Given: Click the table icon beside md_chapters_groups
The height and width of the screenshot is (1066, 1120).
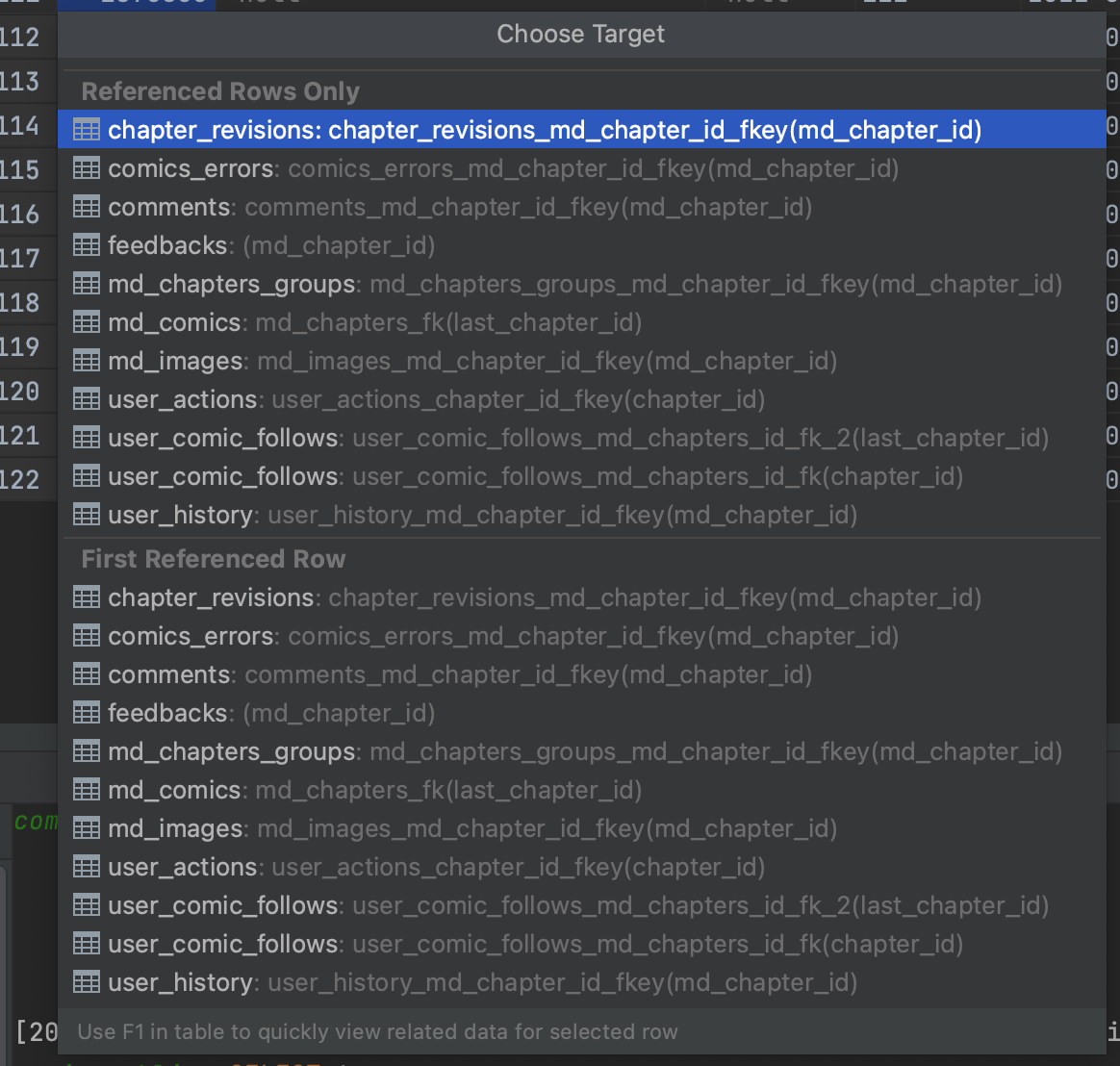Looking at the screenshot, I should [x=86, y=283].
